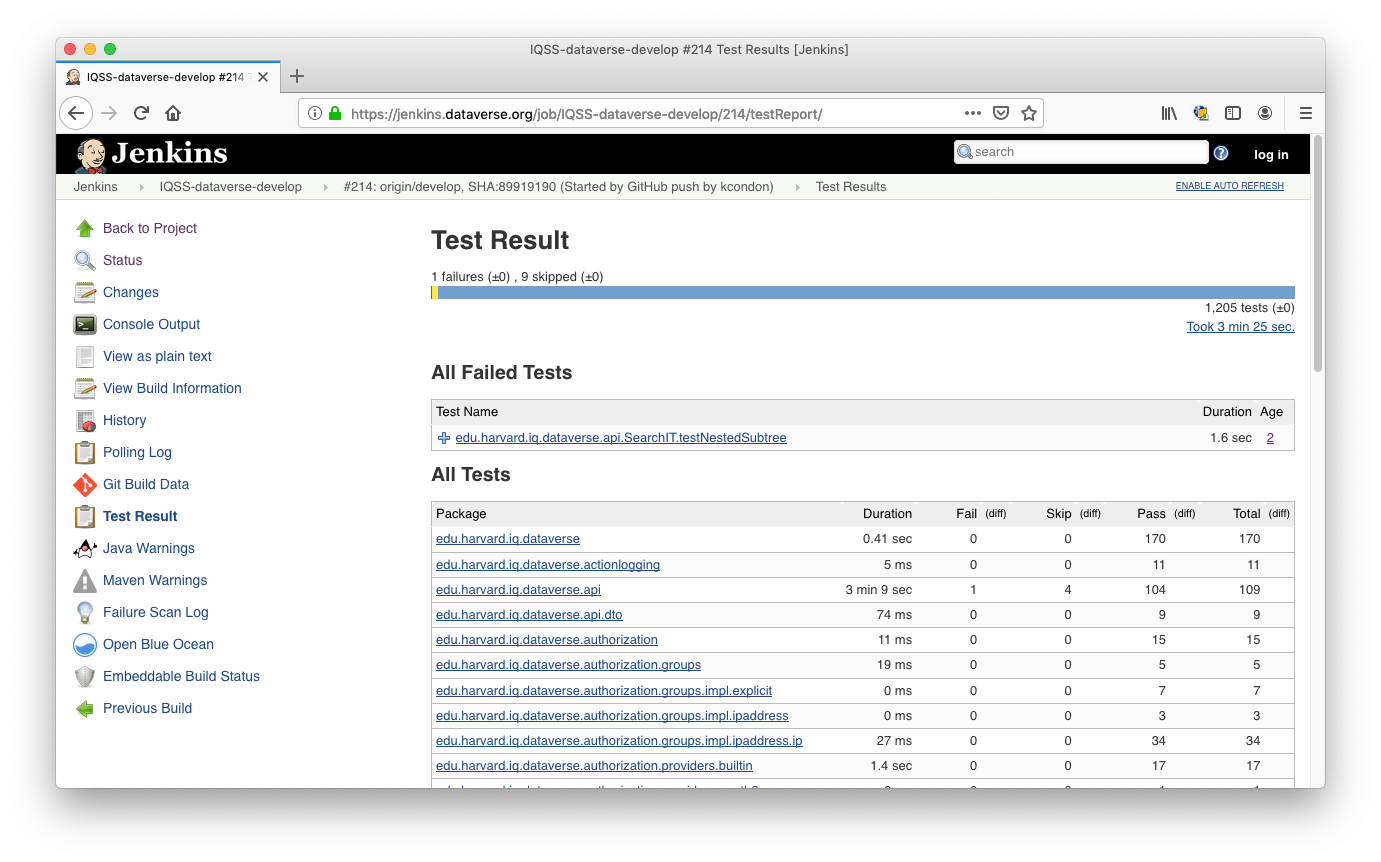Click the Open Blue Ocean icon

point(85,644)
